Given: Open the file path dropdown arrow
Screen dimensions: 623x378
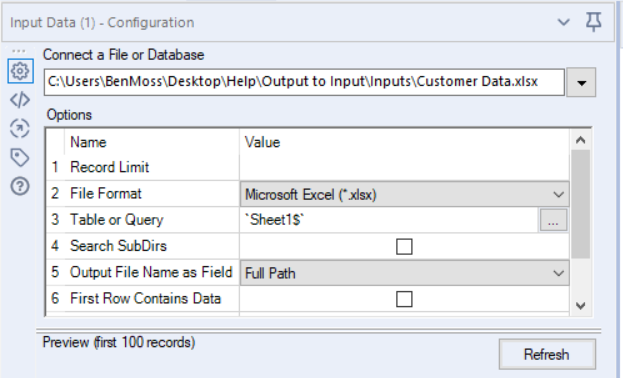Looking at the screenshot, I should point(581,82).
